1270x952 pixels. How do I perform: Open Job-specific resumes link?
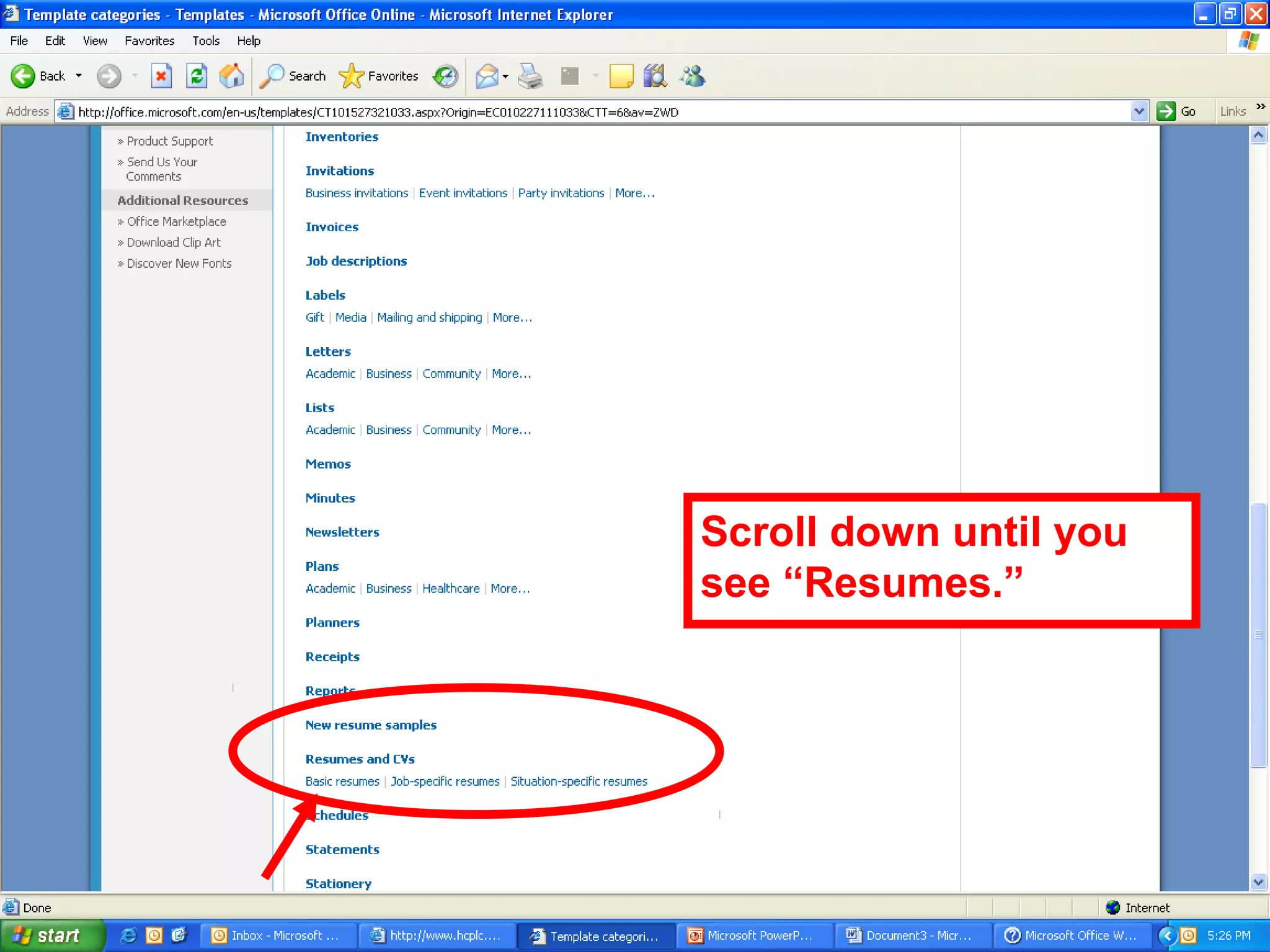tap(445, 782)
